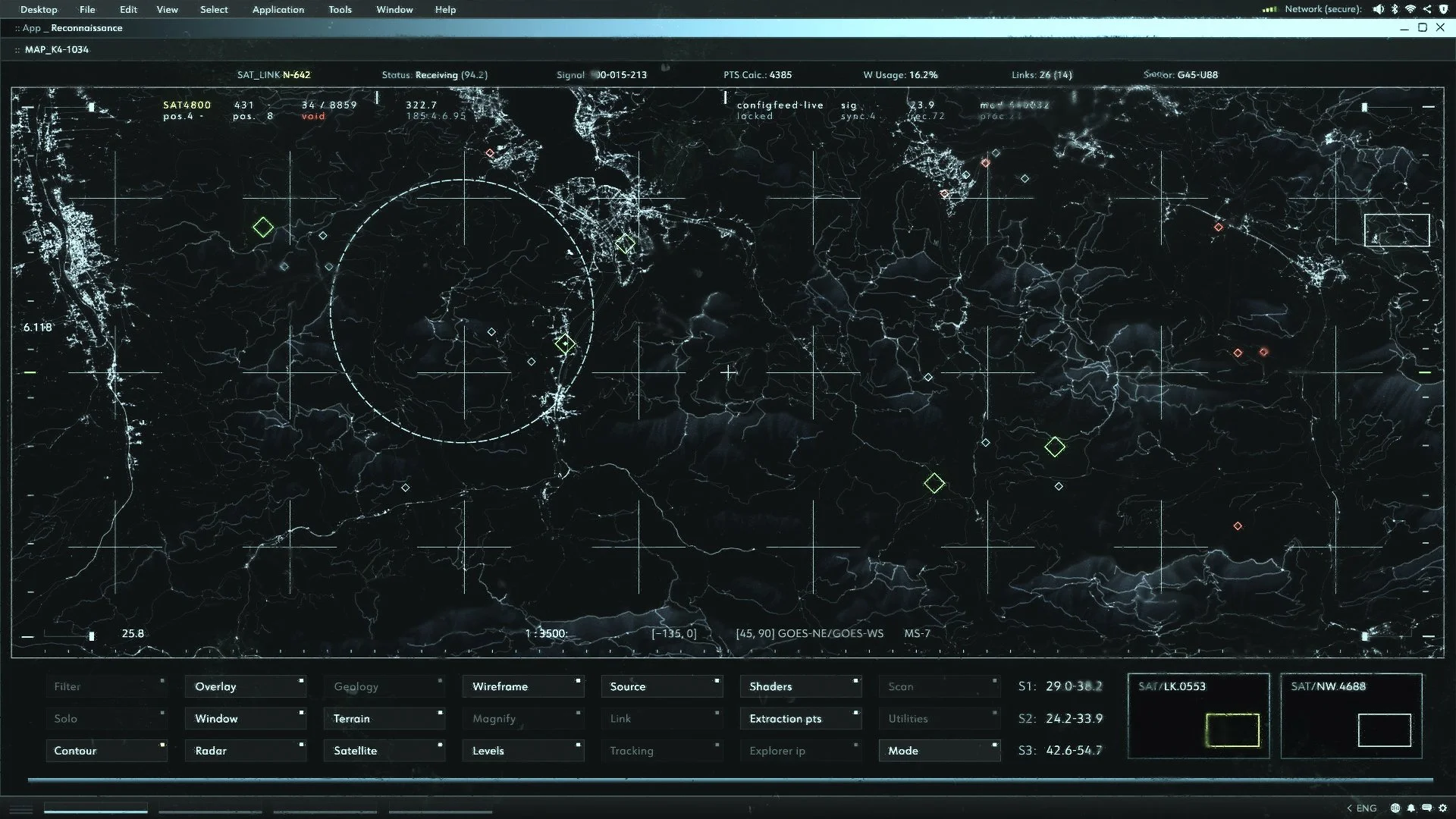Click the security shield icon in top bar

(x=1443, y=9)
